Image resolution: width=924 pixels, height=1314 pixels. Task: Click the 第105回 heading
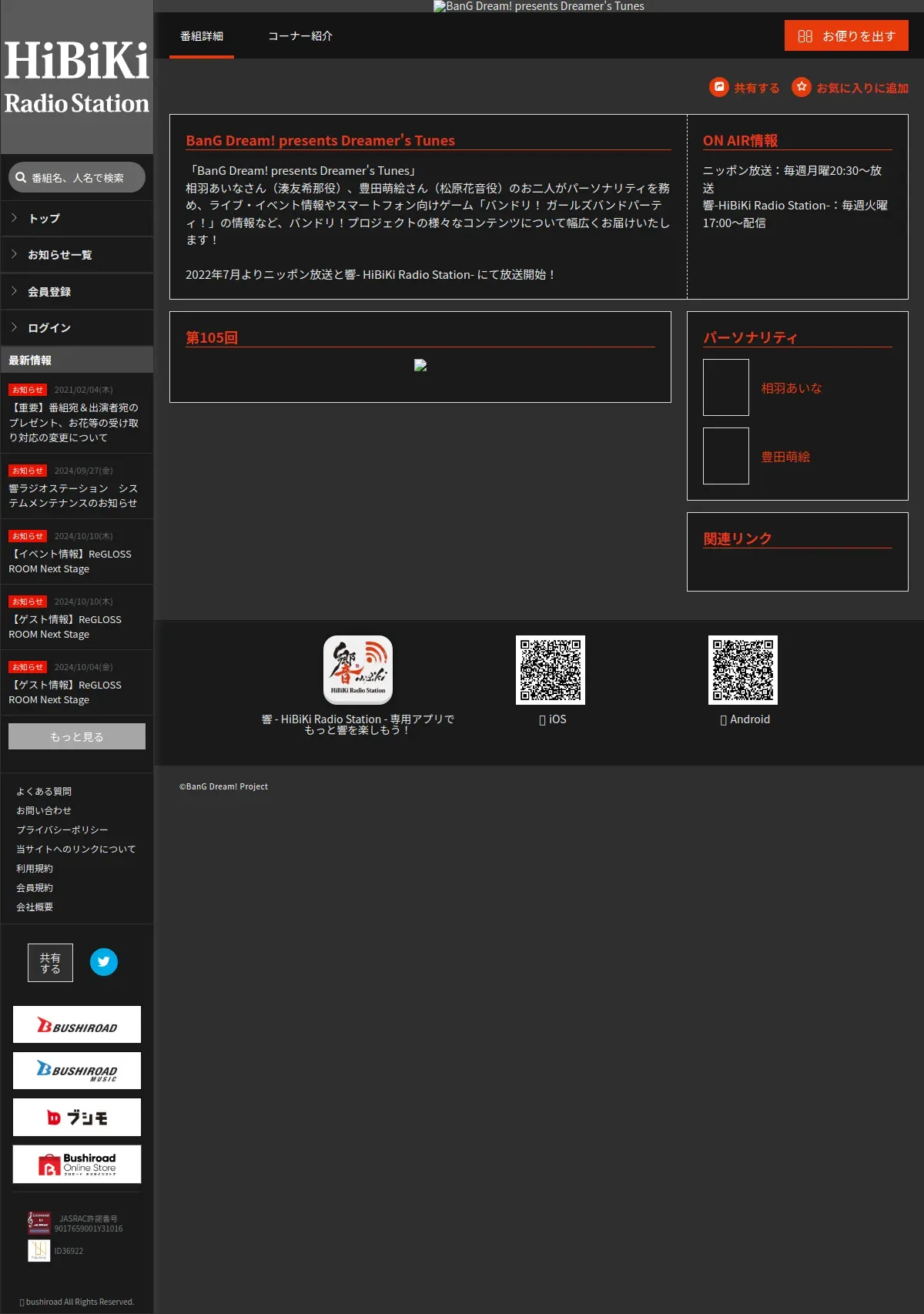click(x=212, y=337)
